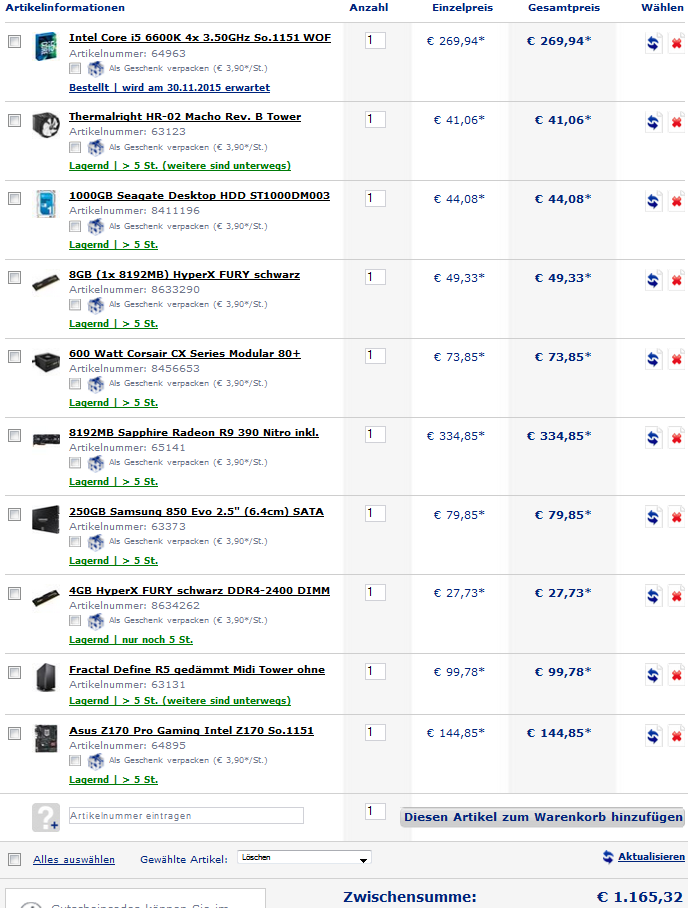Delete the Fractal Define R5 case item
The height and width of the screenshot is (908, 688).
[x=677, y=675]
